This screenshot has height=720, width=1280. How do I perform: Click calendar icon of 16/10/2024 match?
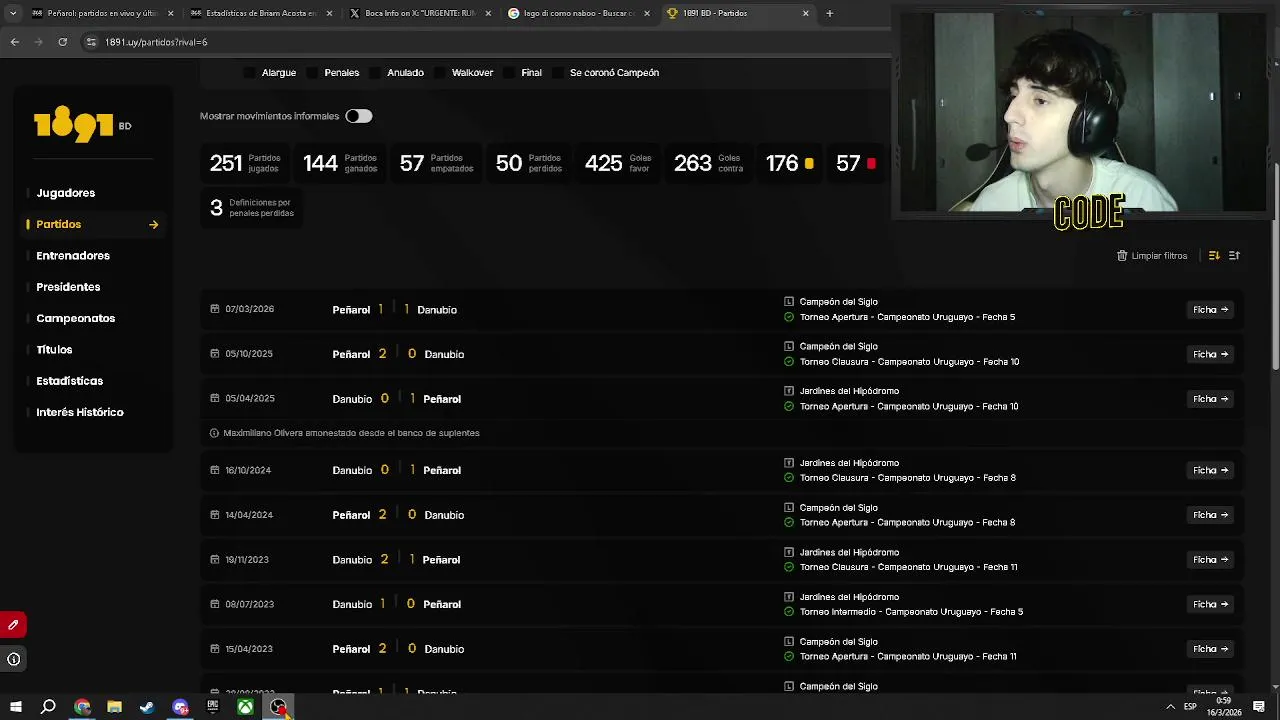[x=214, y=470]
